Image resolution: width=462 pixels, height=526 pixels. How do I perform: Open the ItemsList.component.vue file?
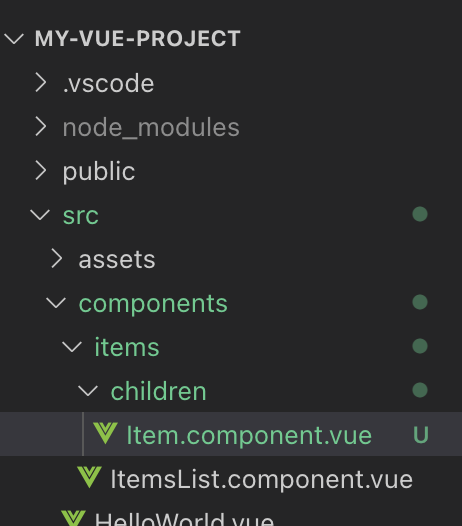tap(262, 479)
